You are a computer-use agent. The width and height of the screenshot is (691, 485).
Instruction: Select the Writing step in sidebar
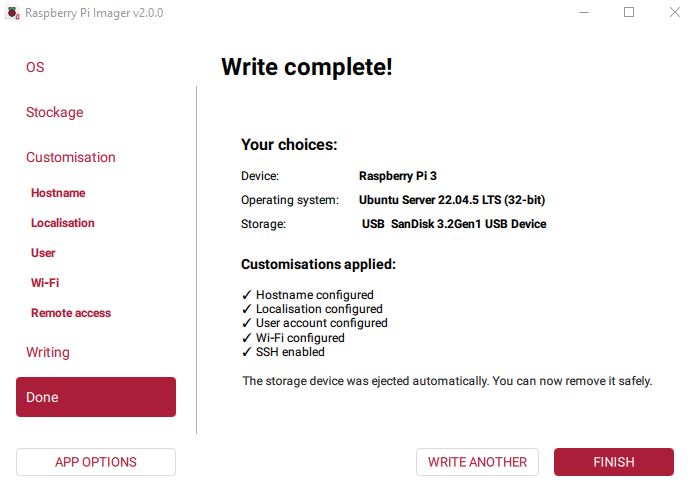48,352
